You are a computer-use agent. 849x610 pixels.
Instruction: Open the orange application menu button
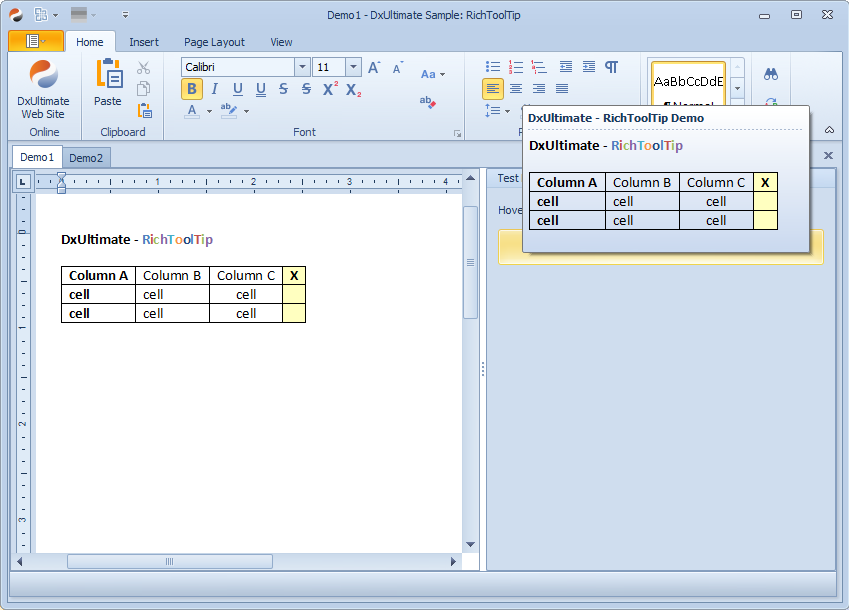coord(36,41)
